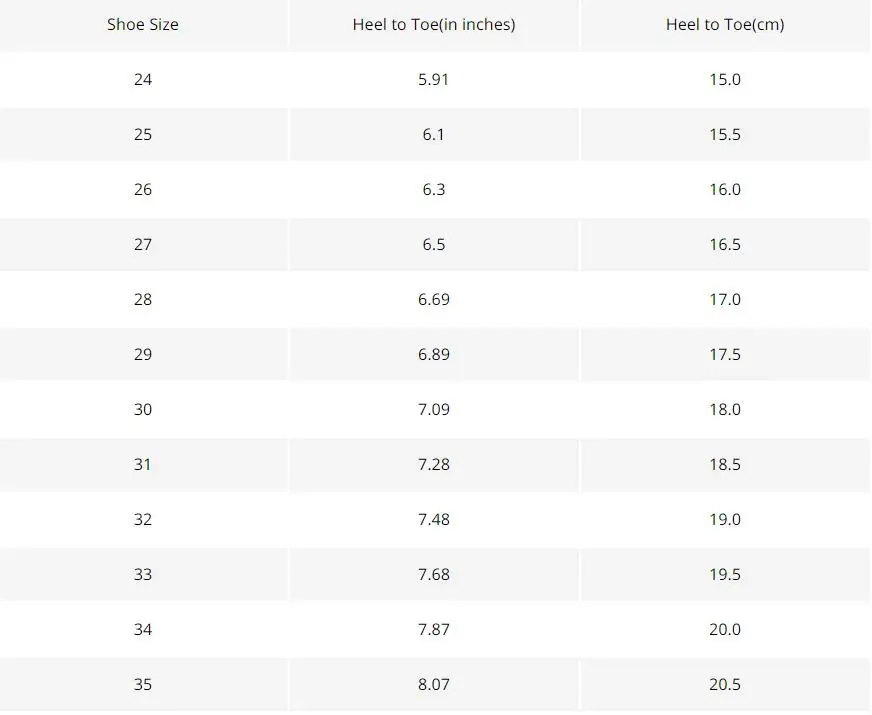Select the 20.0 cm cell
The image size is (872, 715).
pyautogui.click(x=725, y=630)
